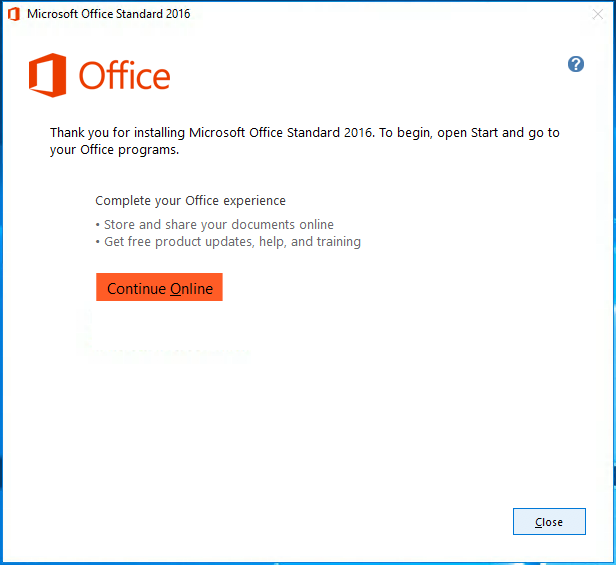616x565 pixels.
Task: Select the "Complete your Office experience" heading
Action: tap(190, 201)
